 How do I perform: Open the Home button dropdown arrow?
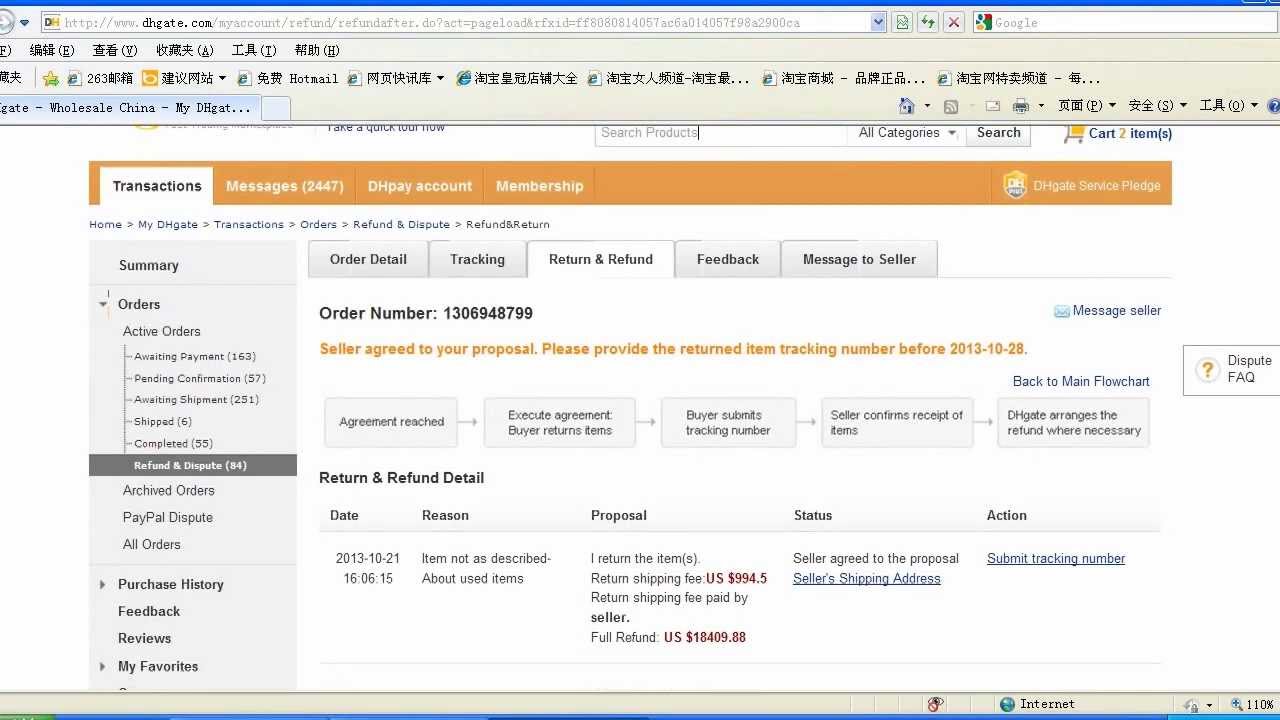click(927, 106)
